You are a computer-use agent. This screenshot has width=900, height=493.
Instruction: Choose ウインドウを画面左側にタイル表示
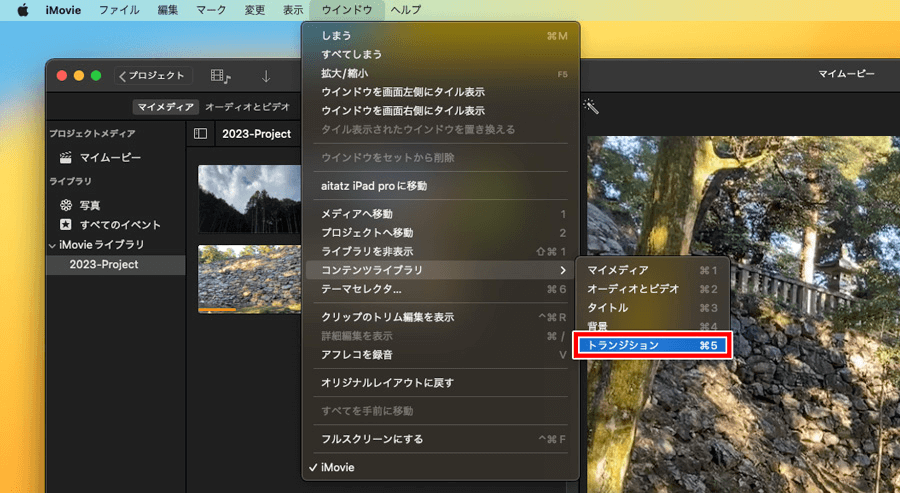click(x=441, y=92)
